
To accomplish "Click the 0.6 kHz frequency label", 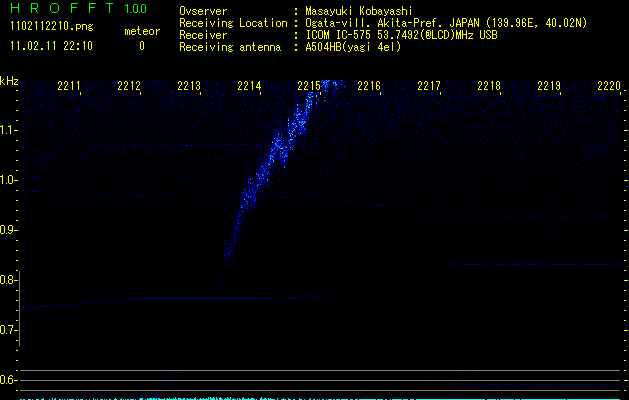I will [8, 380].
